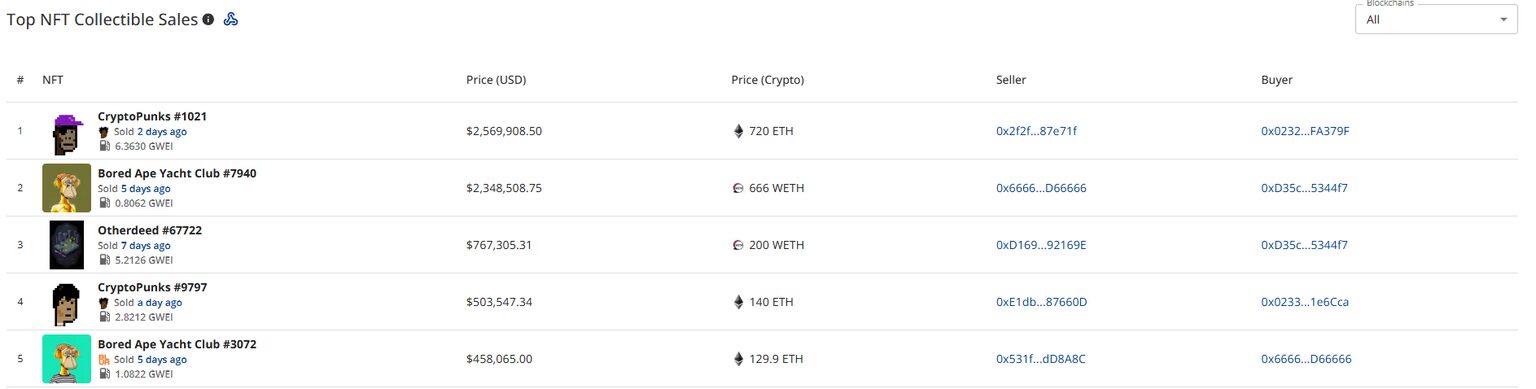Click the Price (USD) column header
The image size is (1536, 389).
pos(496,80)
